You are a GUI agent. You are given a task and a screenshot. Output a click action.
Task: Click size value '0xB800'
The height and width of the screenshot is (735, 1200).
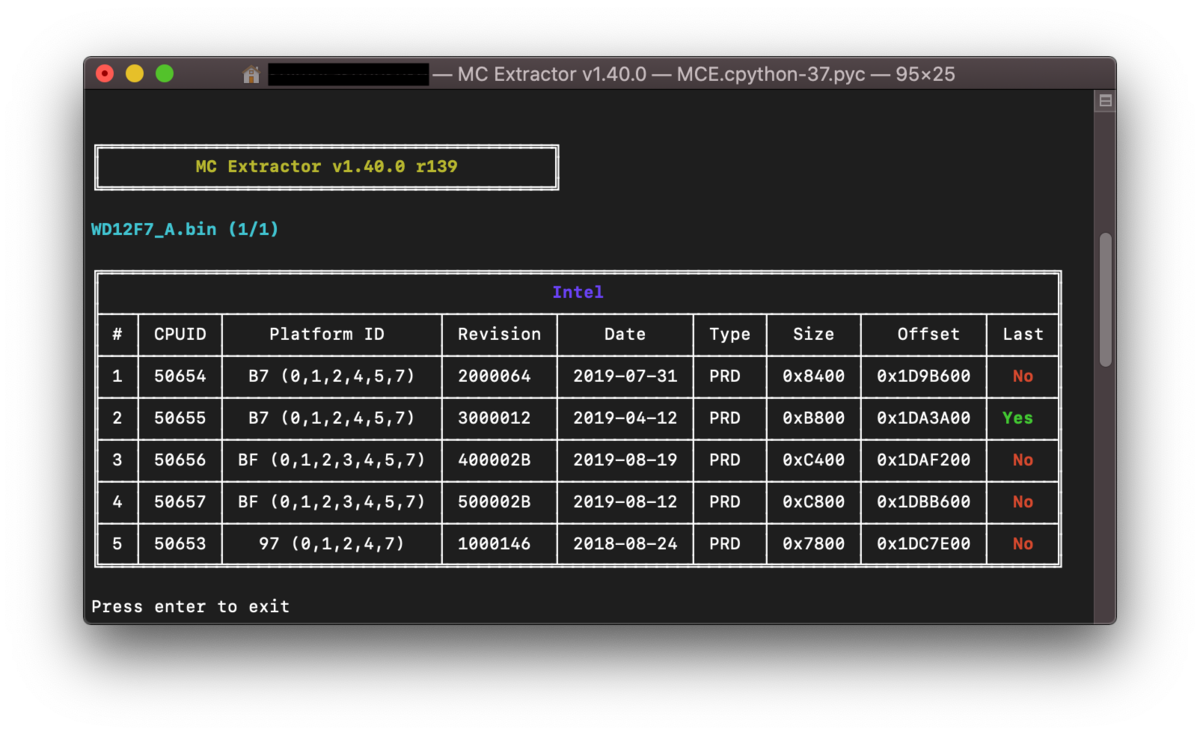814,418
